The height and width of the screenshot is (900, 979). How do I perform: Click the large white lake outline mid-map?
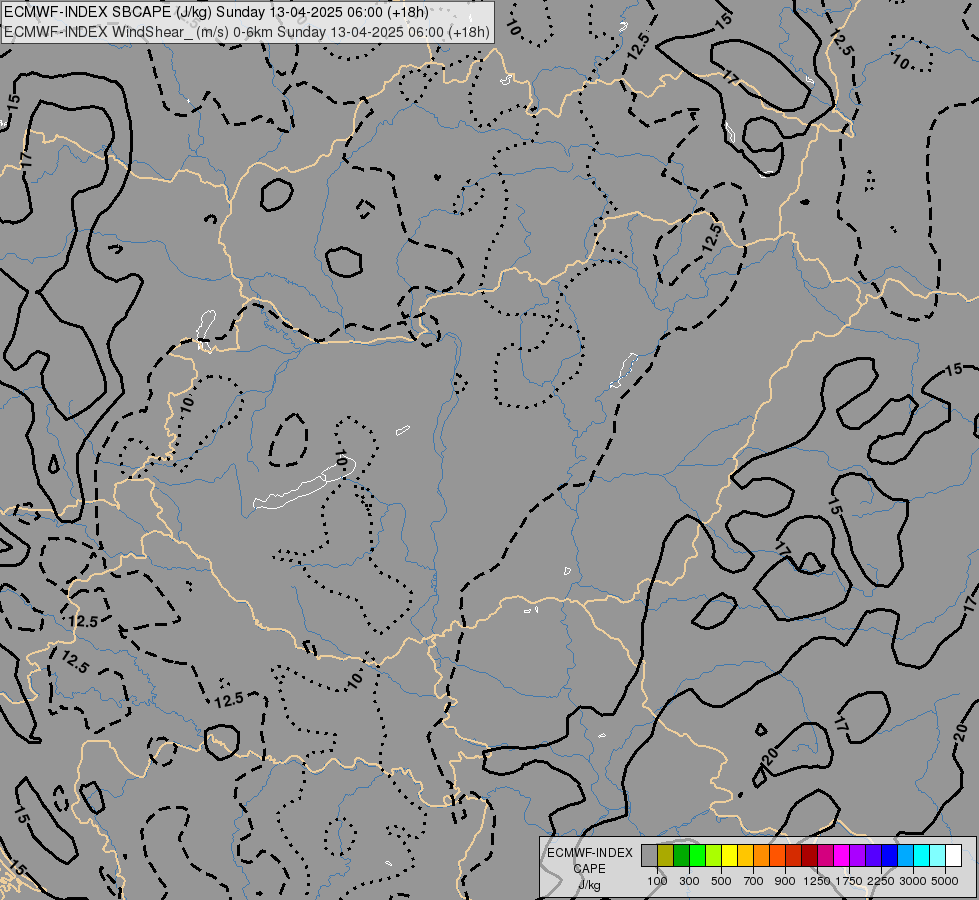[305, 484]
